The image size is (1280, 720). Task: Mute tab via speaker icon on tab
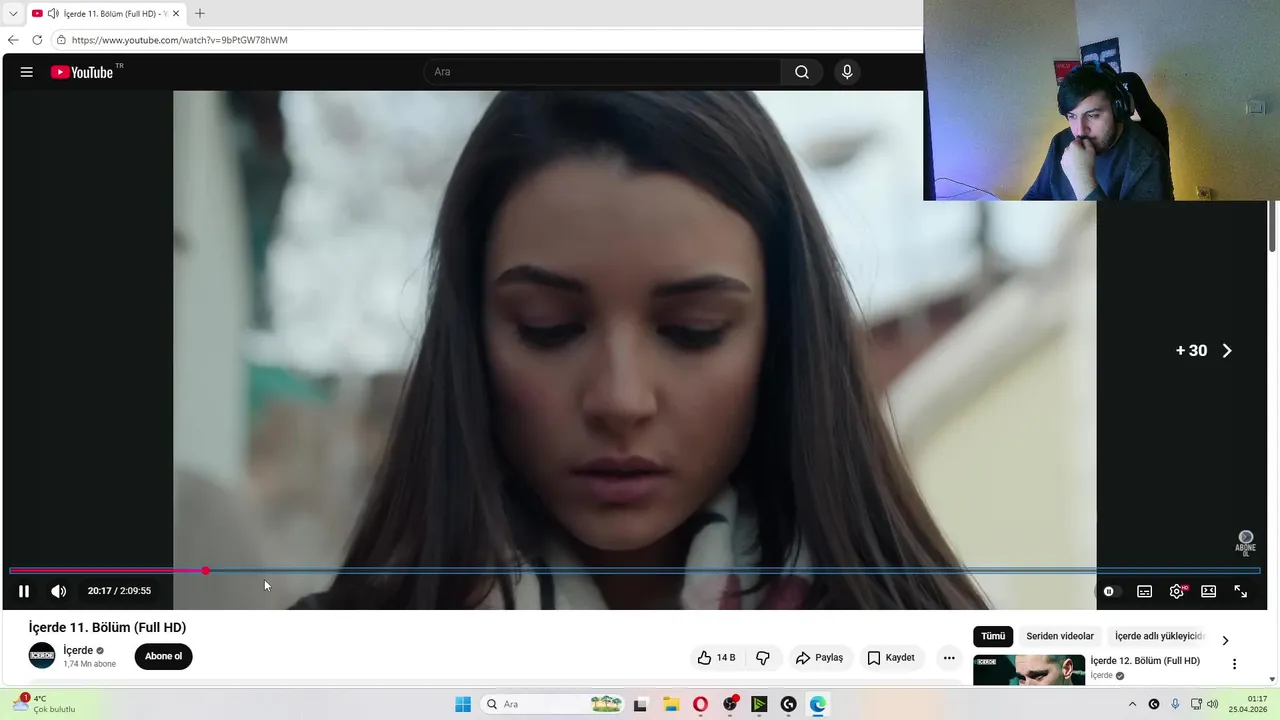pos(52,14)
